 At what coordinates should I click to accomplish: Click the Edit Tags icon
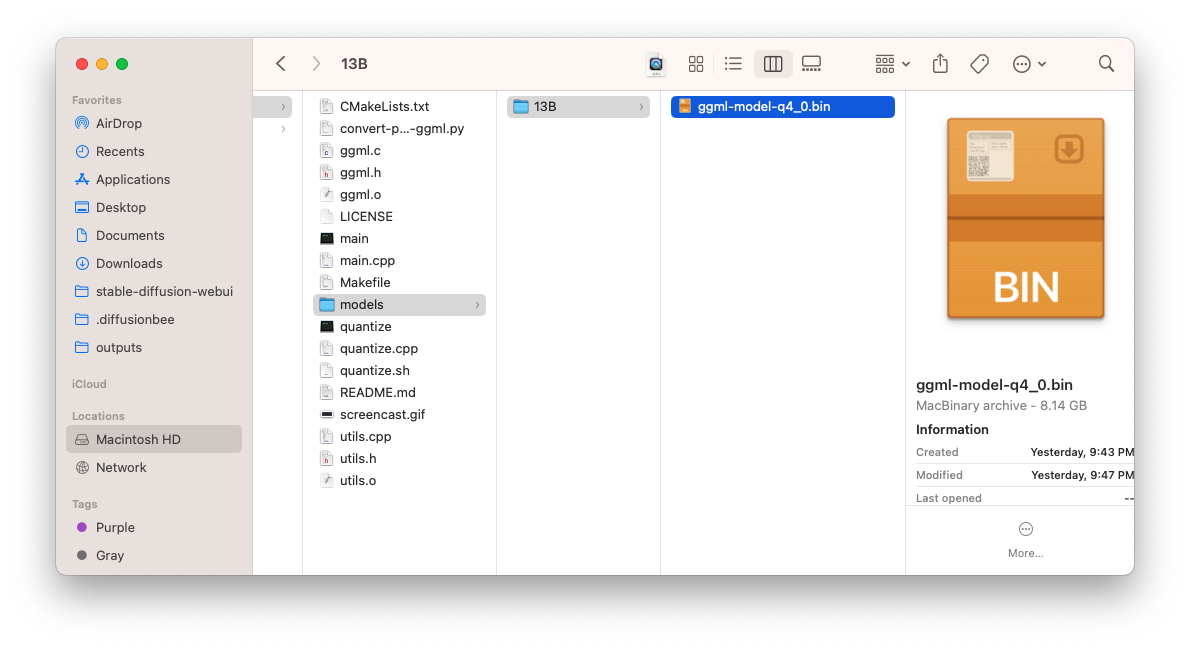coord(980,64)
